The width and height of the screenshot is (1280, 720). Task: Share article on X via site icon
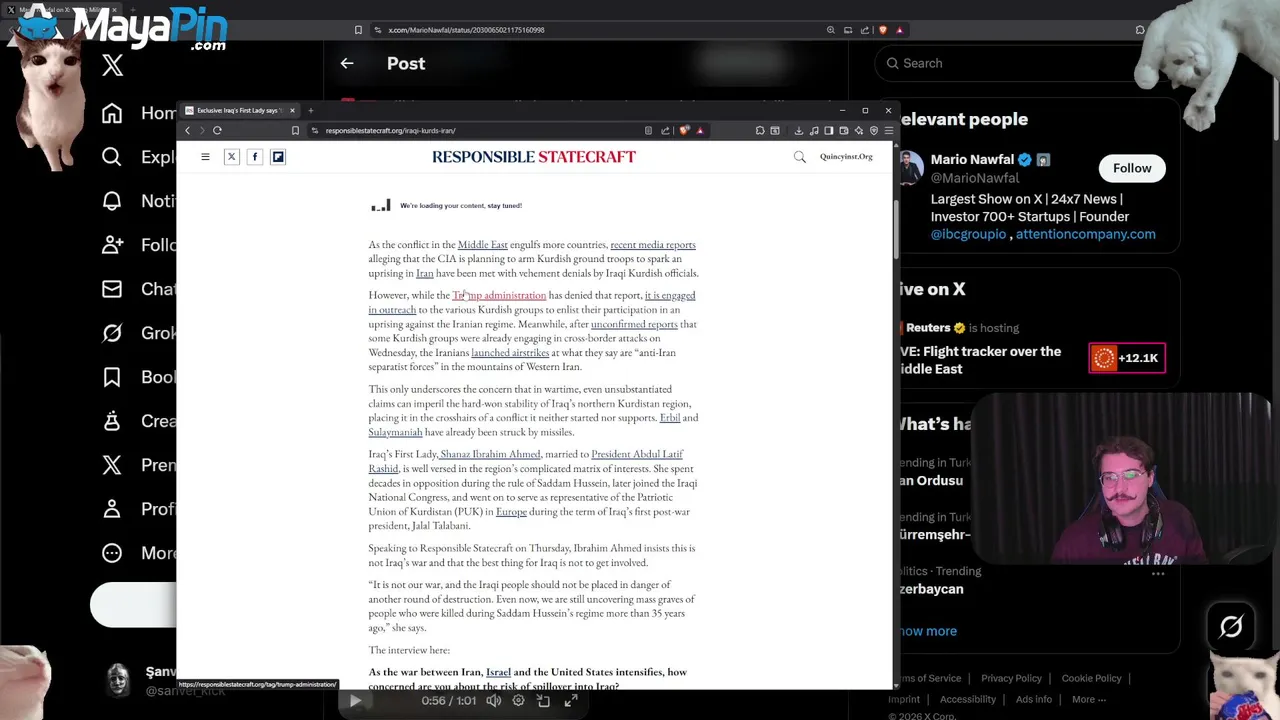[231, 157]
